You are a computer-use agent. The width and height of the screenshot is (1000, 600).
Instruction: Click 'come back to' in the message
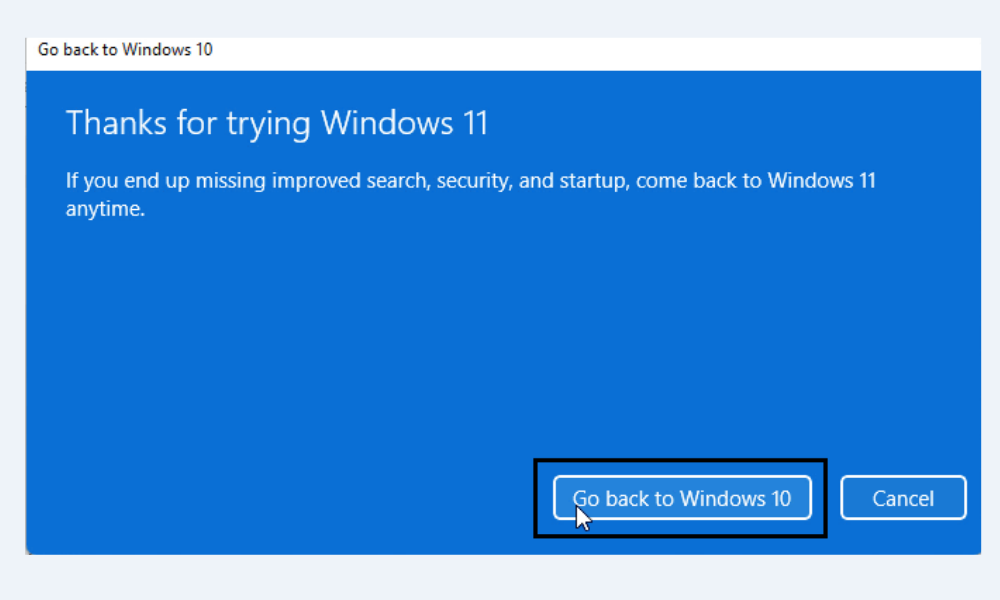point(690,182)
